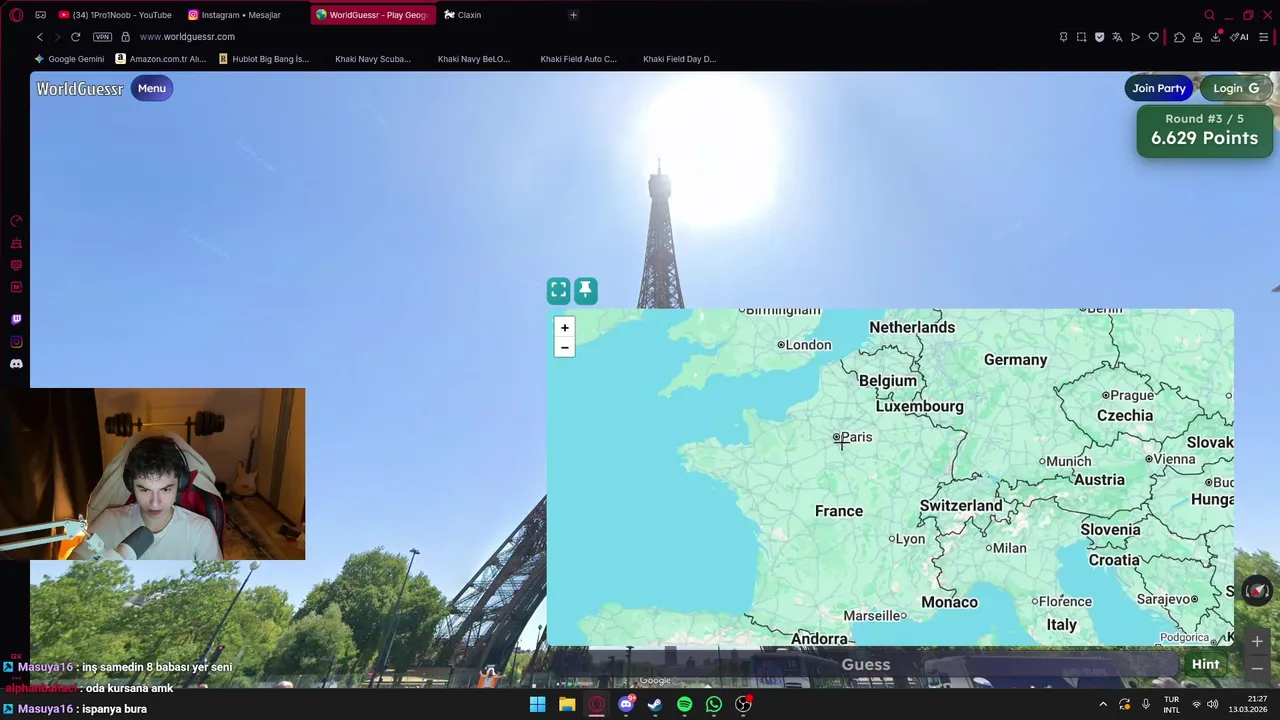1280x720 pixels.
Task: Open Easy Setup settings icon
Action: click(1264, 37)
